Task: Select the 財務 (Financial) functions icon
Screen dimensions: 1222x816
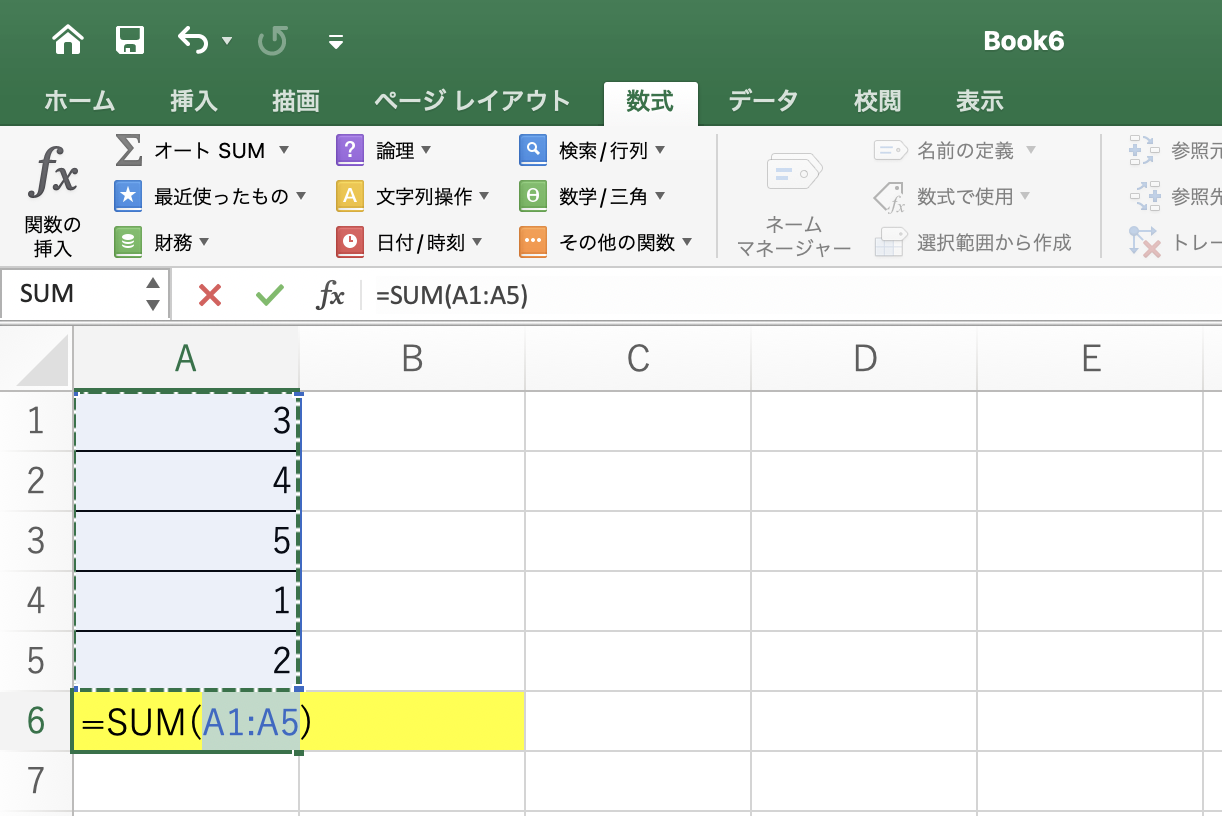Action: (128, 241)
